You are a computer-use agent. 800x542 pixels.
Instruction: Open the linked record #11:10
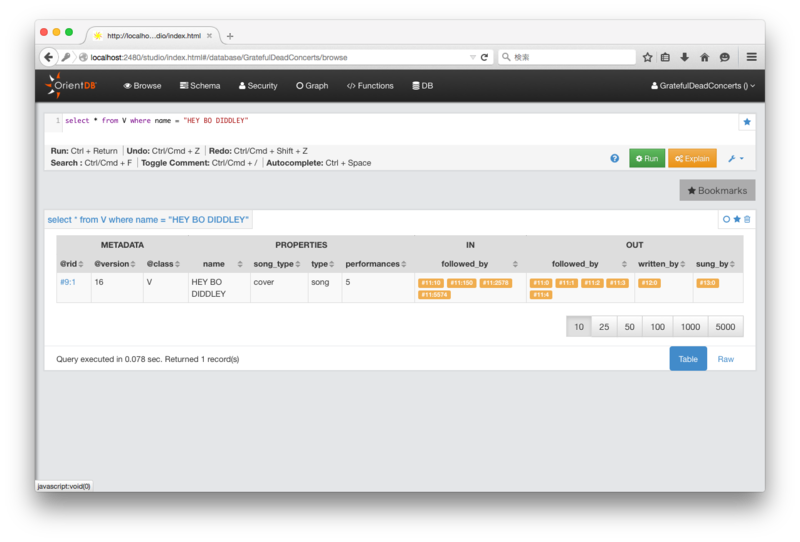pos(431,283)
